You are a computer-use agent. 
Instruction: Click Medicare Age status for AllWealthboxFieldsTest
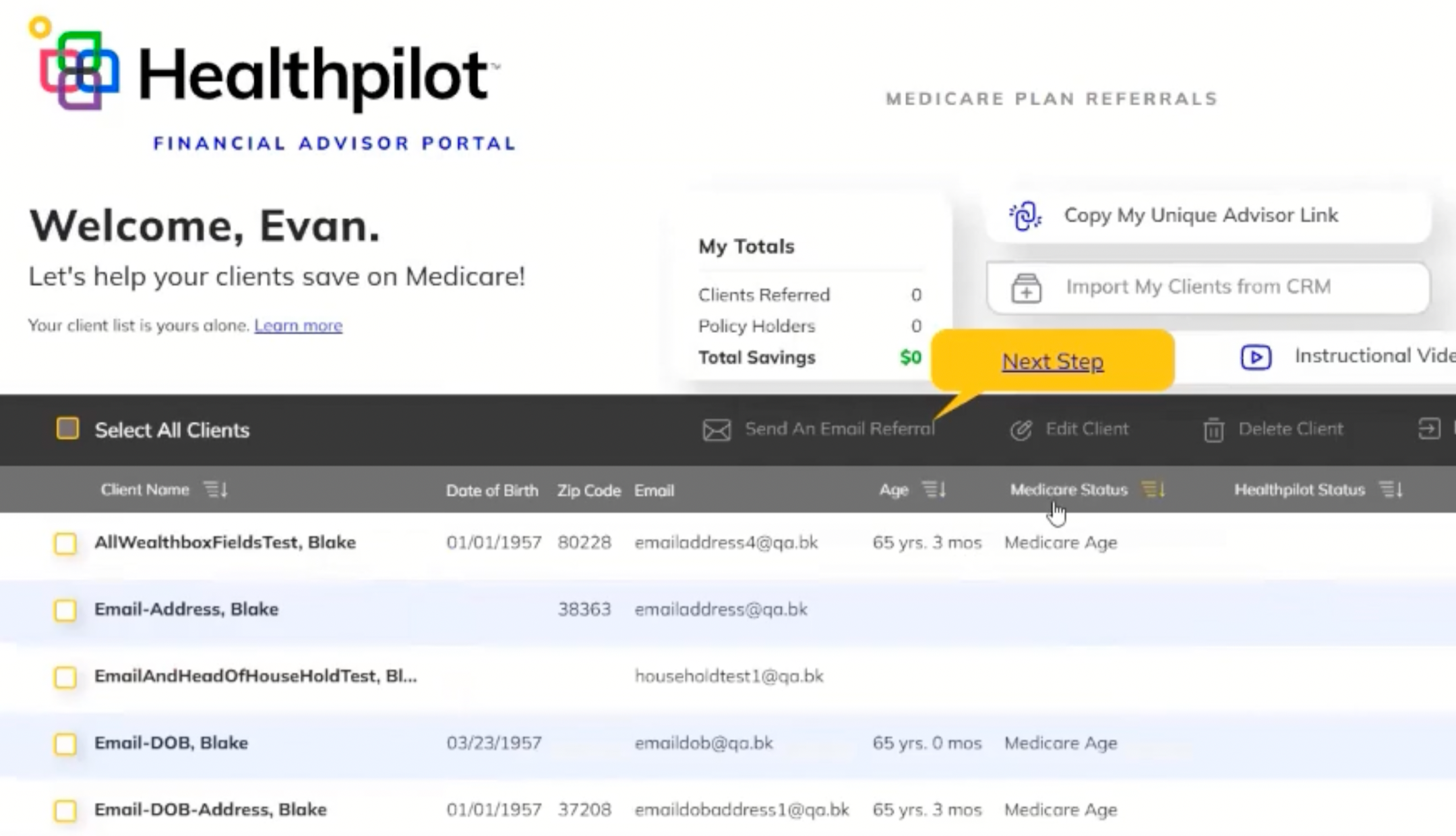pos(1061,543)
